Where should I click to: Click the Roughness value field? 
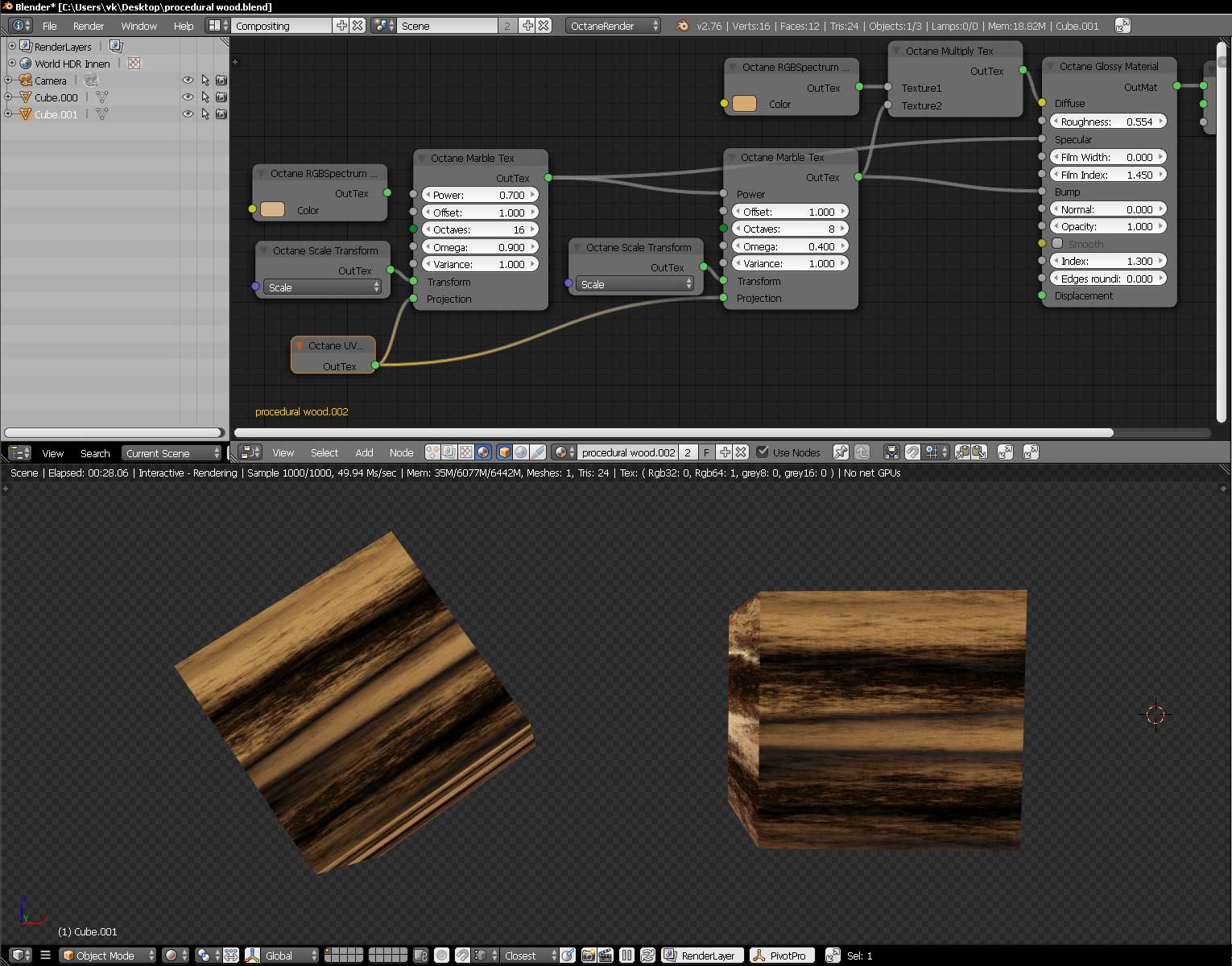click(1108, 122)
